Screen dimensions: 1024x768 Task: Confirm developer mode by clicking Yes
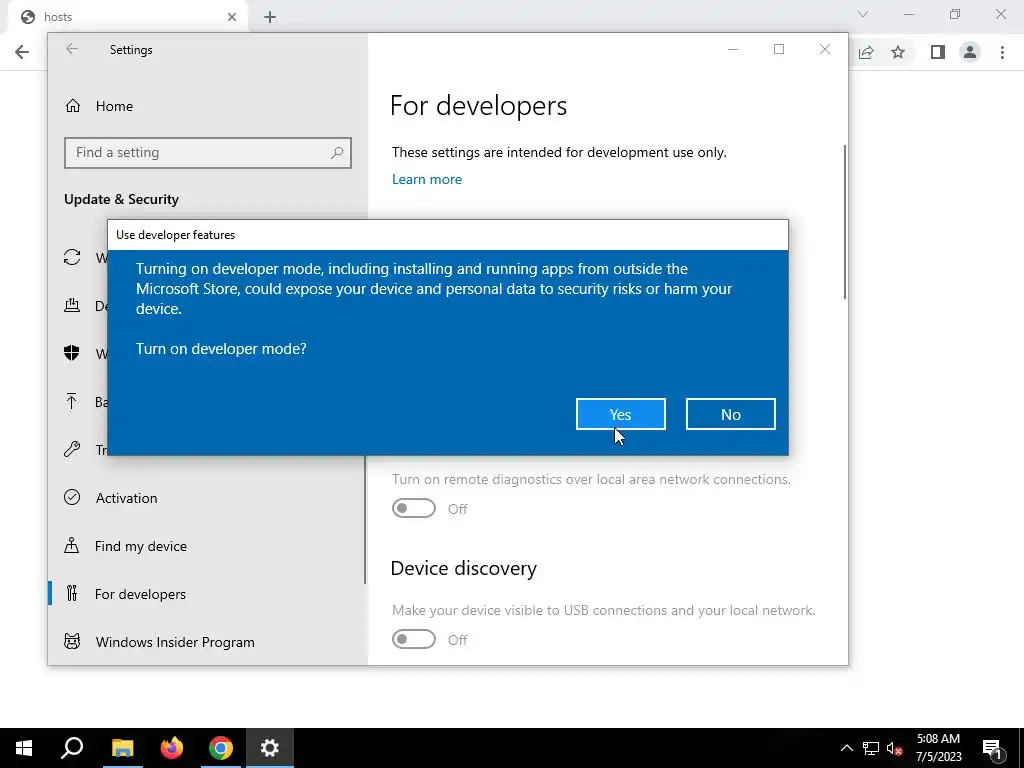(x=620, y=414)
